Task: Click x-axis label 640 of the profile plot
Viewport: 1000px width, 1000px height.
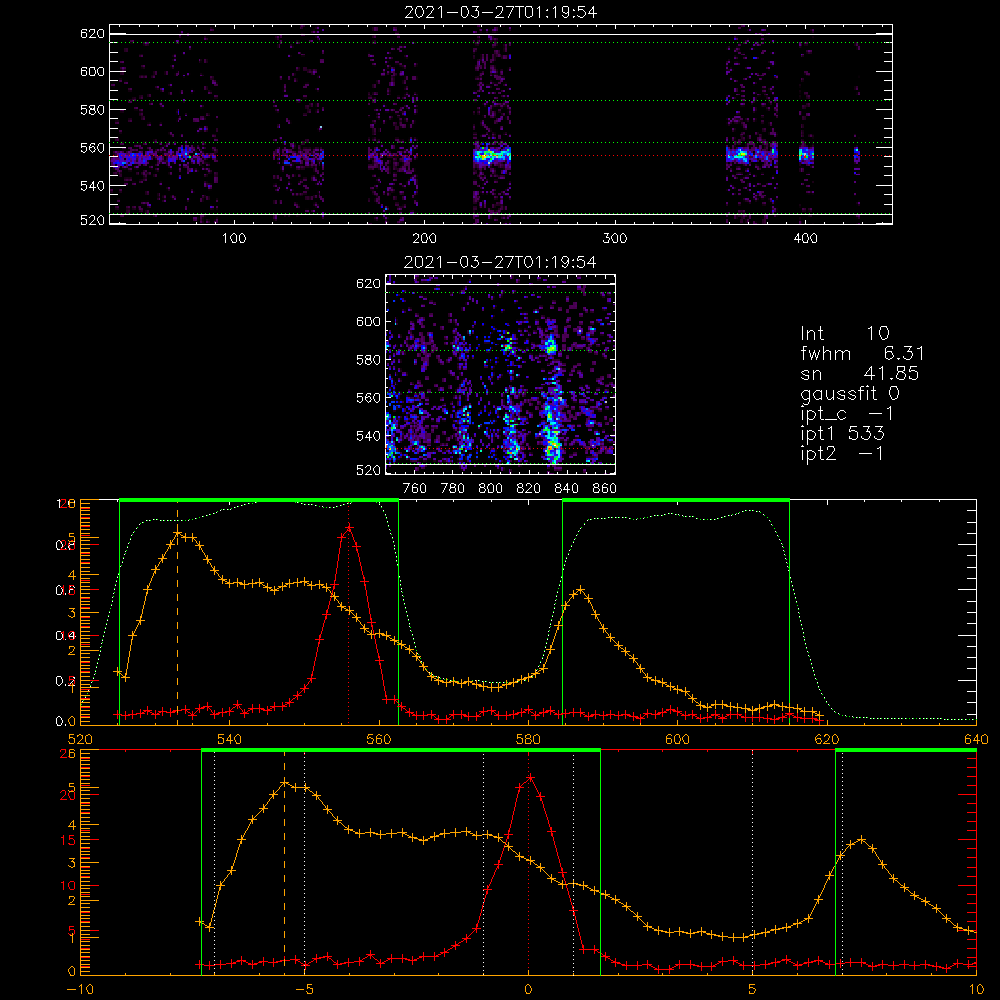Action: pos(976,740)
